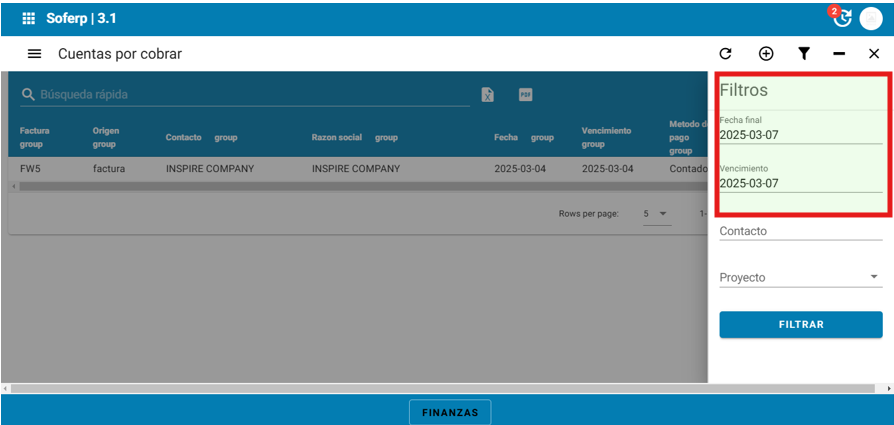
Task: Click the Contacto filter field
Action: [x=800, y=231]
